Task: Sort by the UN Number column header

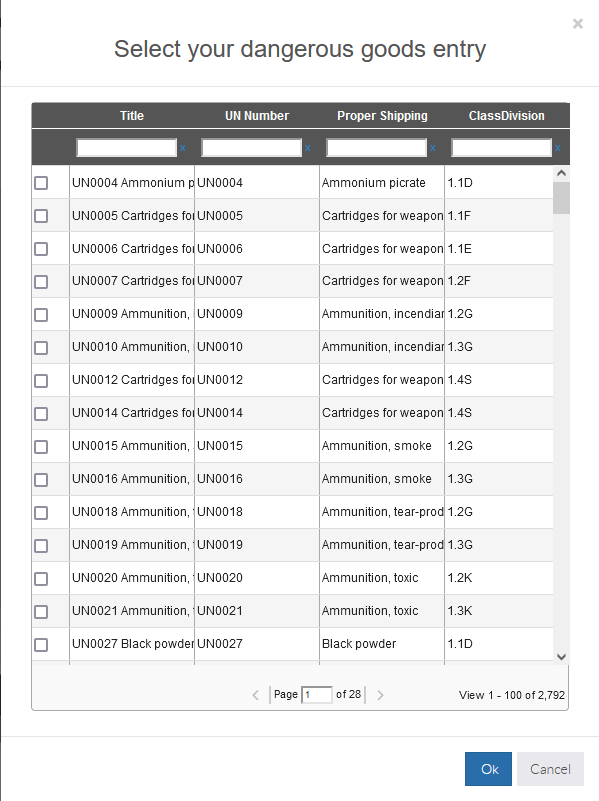Action: pos(257,116)
